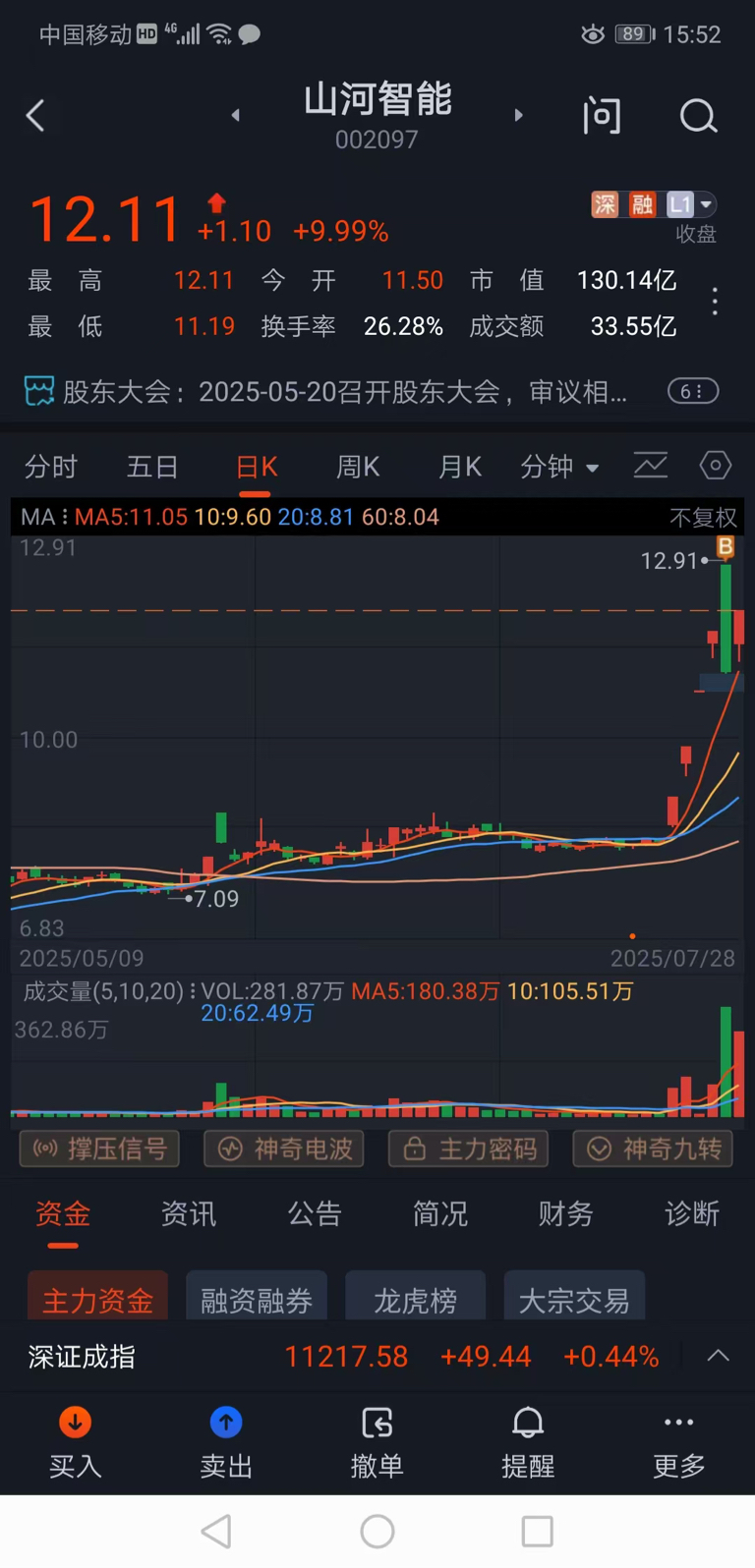755x1568 pixels.
Task: Tap 成交额 33.55亿 value
Action: point(633,326)
